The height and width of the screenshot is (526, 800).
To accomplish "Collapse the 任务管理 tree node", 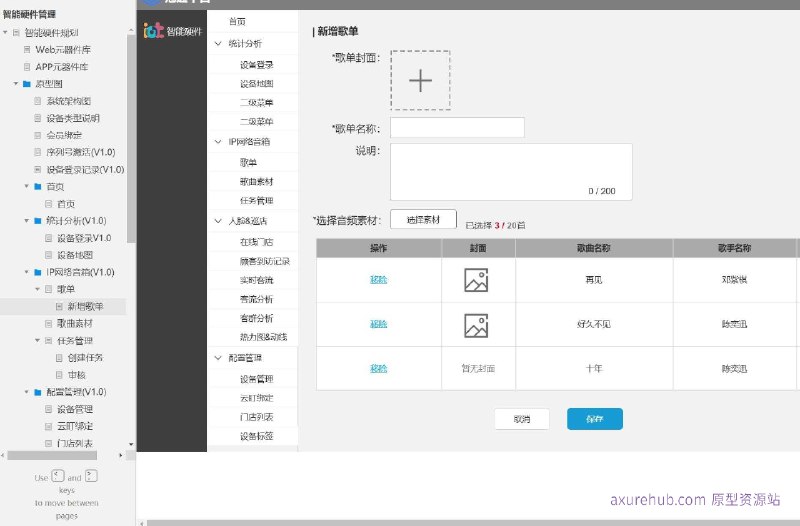I will pos(37,340).
